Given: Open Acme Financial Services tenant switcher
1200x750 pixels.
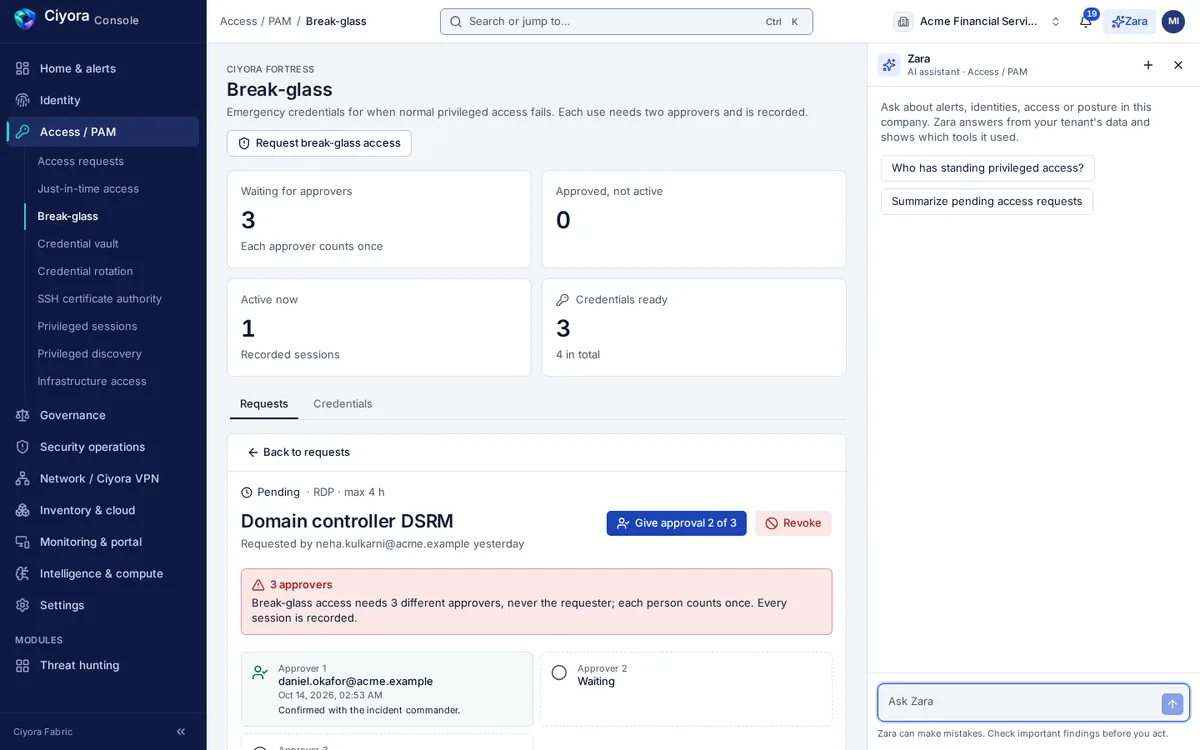Looking at the screenshot, I should (x=978, y=21).
